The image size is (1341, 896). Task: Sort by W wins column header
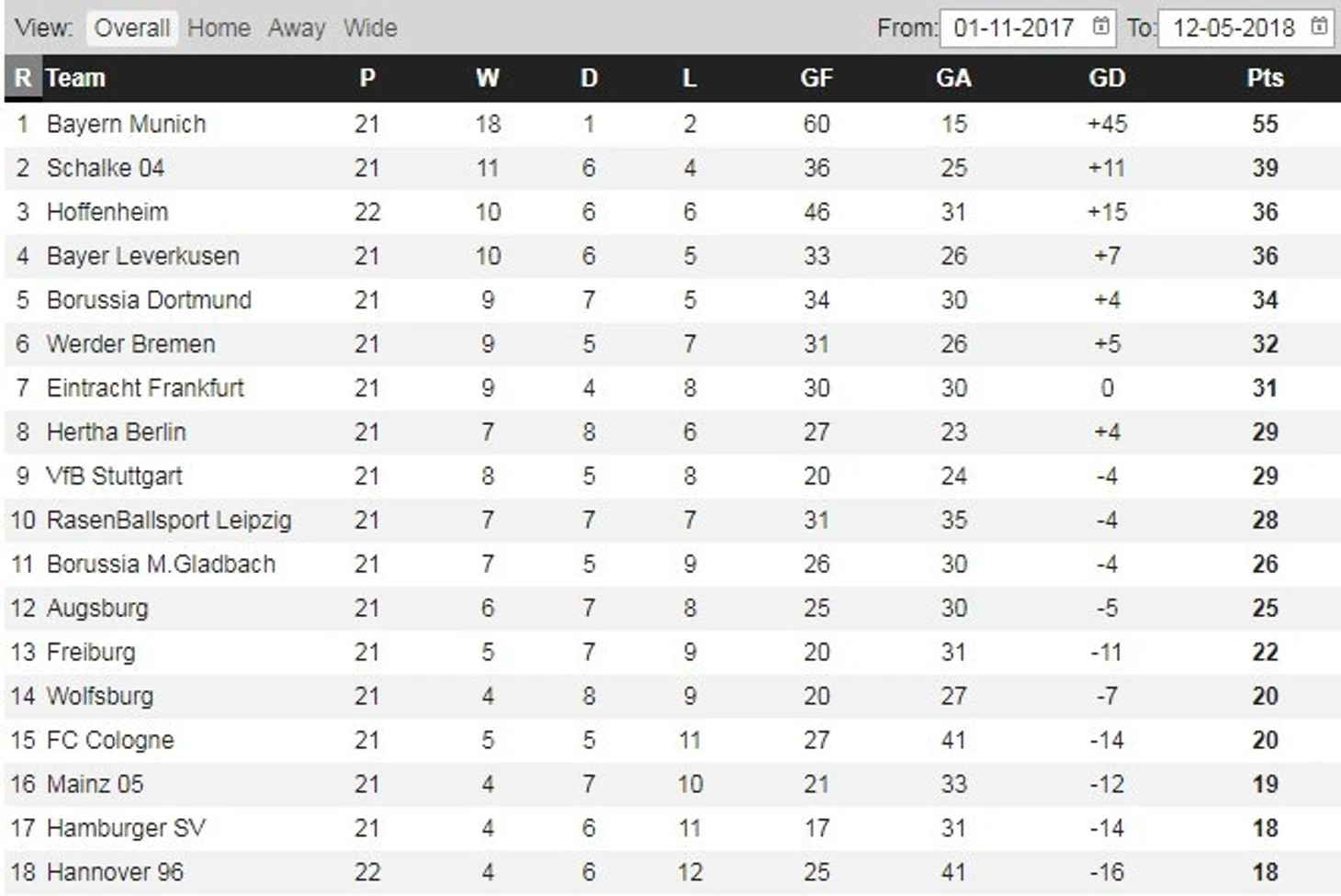pos(488,78)
